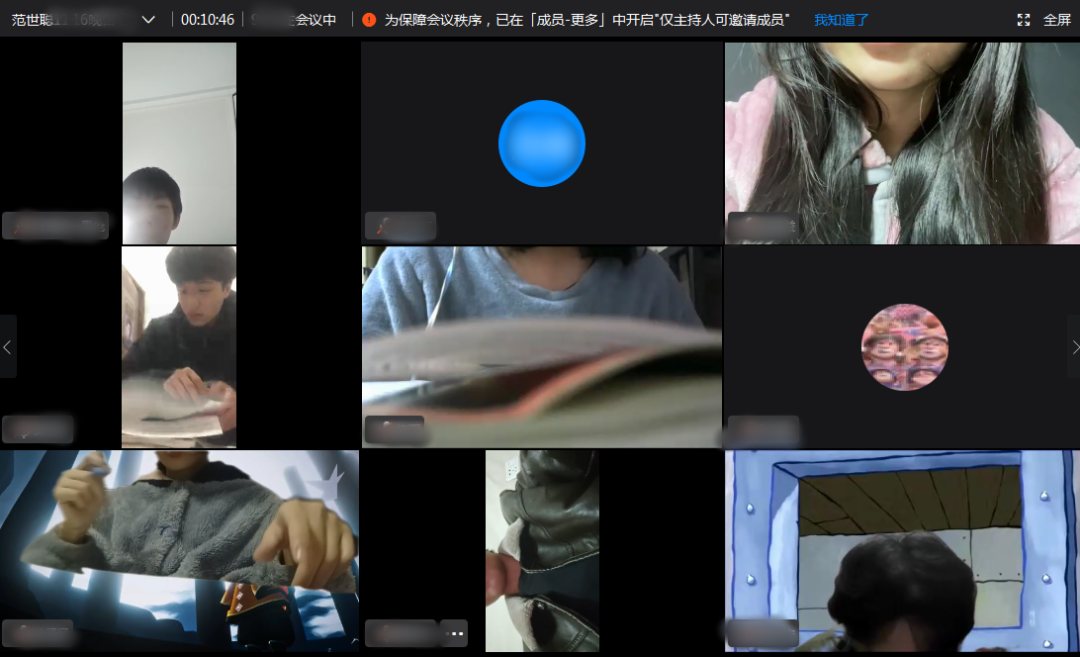Select the black leather jacket video tile
1080x657 pixels.
542,550
